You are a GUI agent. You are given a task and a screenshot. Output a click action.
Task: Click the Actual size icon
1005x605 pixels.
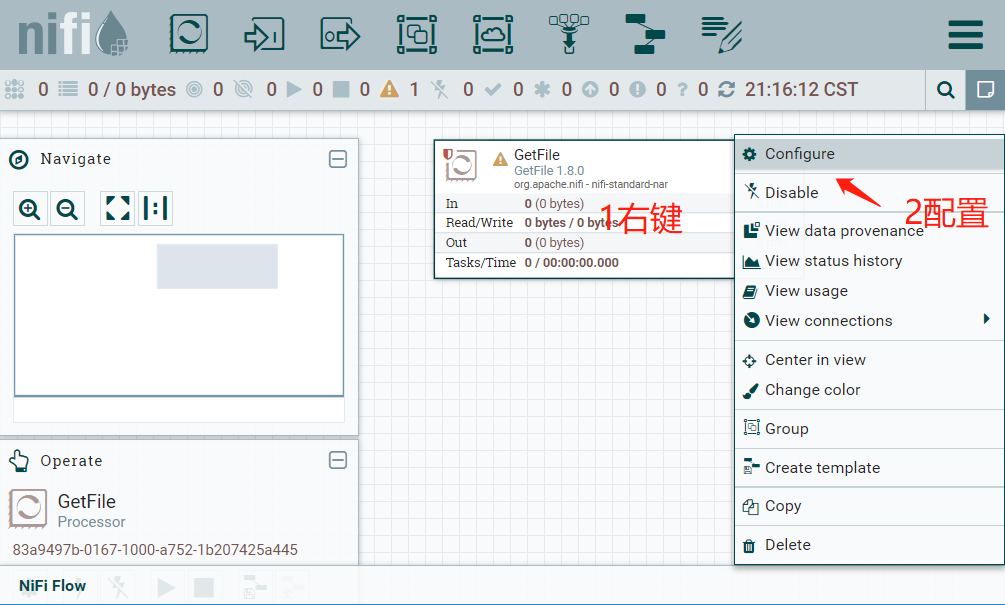click(156, 208)
